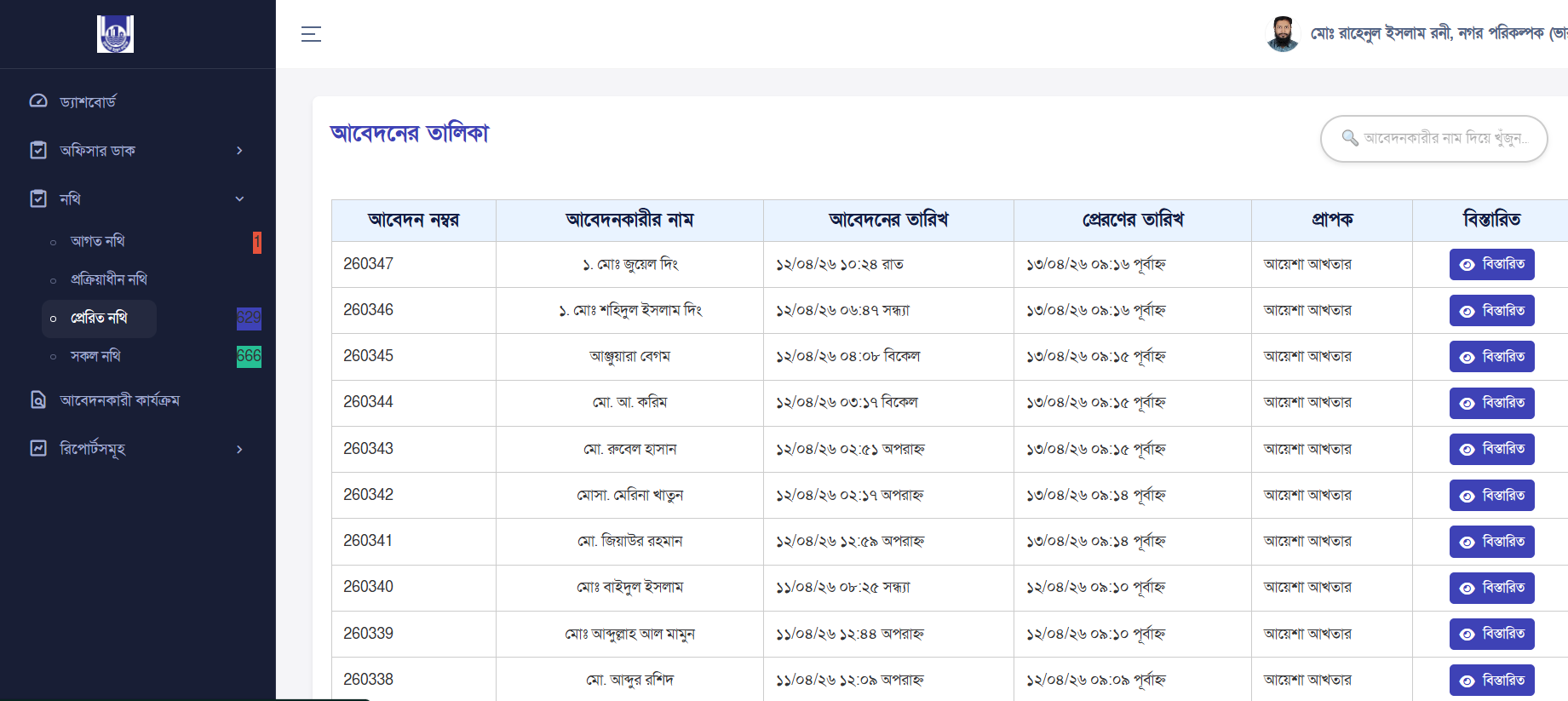This screenshot has width=1568, height=701.
Task: Open the ড্যাশবোর্ড dashboard icon
Action: coord(38,101)
